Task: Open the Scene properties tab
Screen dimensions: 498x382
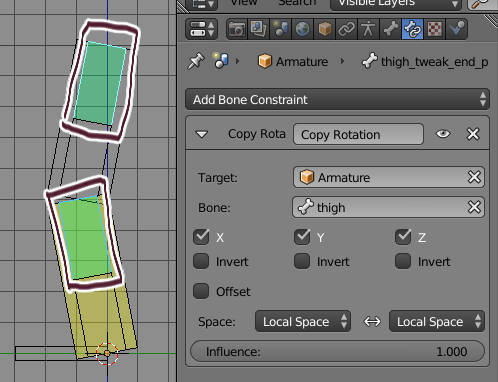Action: [x=280, y=29]
